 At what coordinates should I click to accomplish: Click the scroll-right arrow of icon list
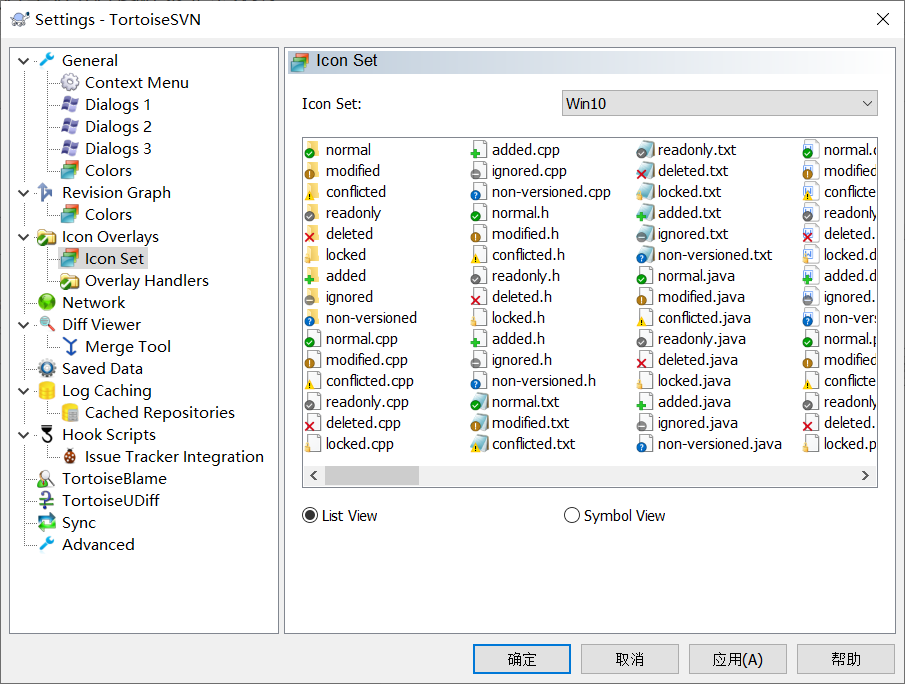click(865, 476)
